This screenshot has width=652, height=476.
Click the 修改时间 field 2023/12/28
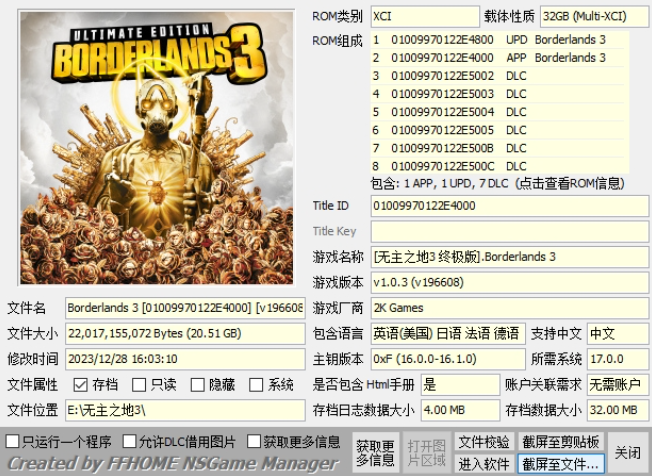coord(185,359)
